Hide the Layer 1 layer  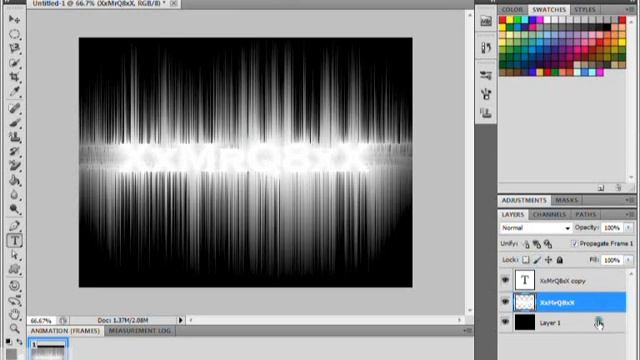point(505,322)
